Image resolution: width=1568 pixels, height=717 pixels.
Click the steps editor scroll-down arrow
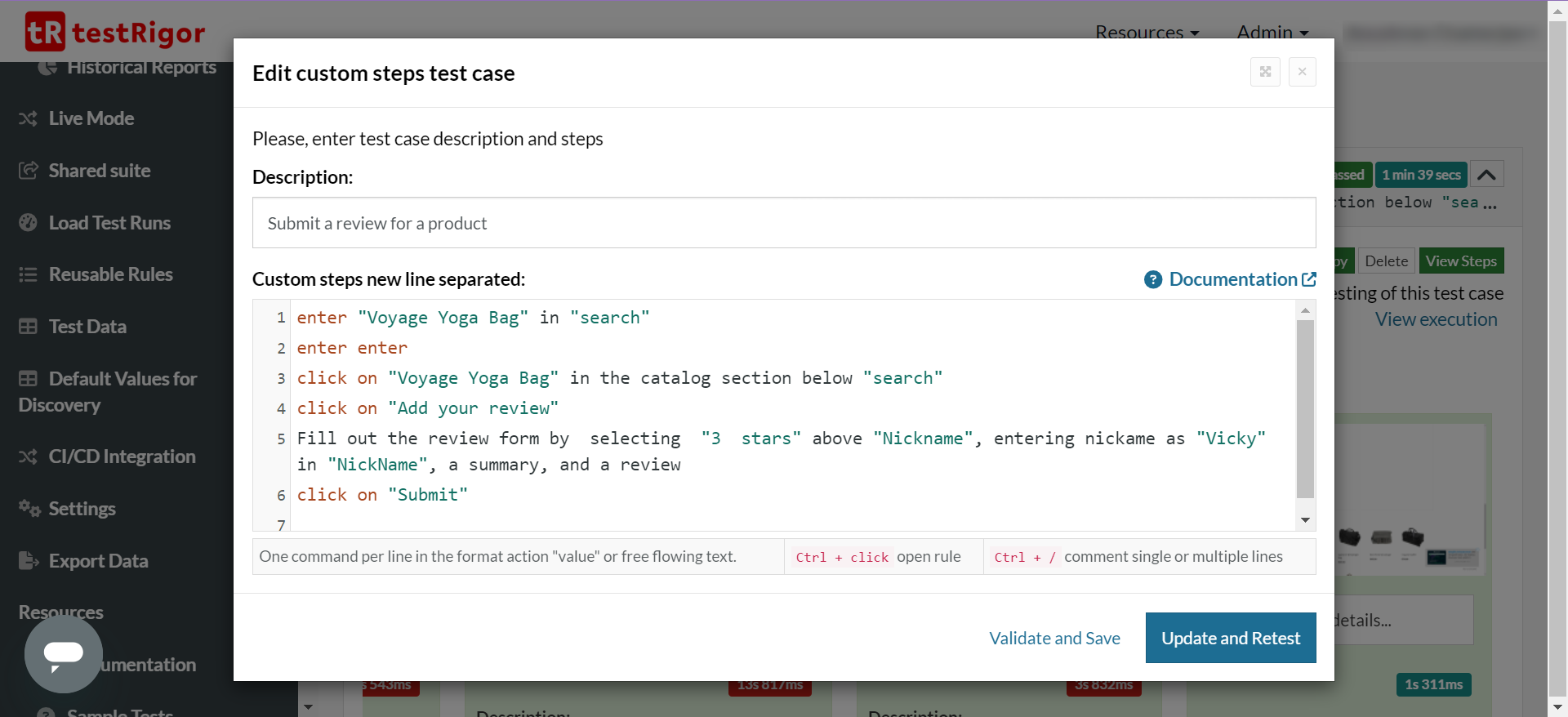pyautogui.click(x=1305, y=520)
